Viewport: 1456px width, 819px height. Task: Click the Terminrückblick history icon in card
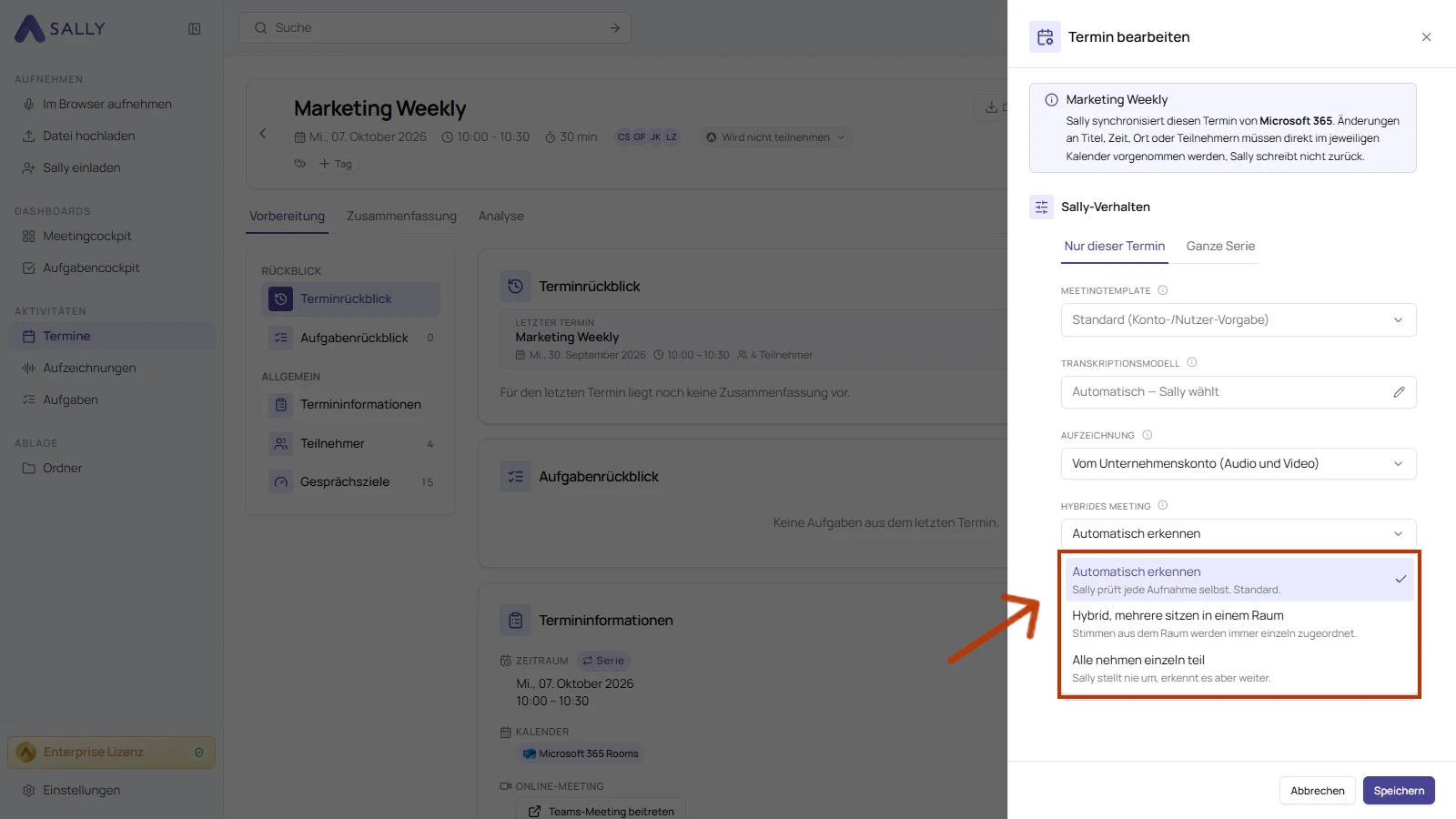coord(516,286)
